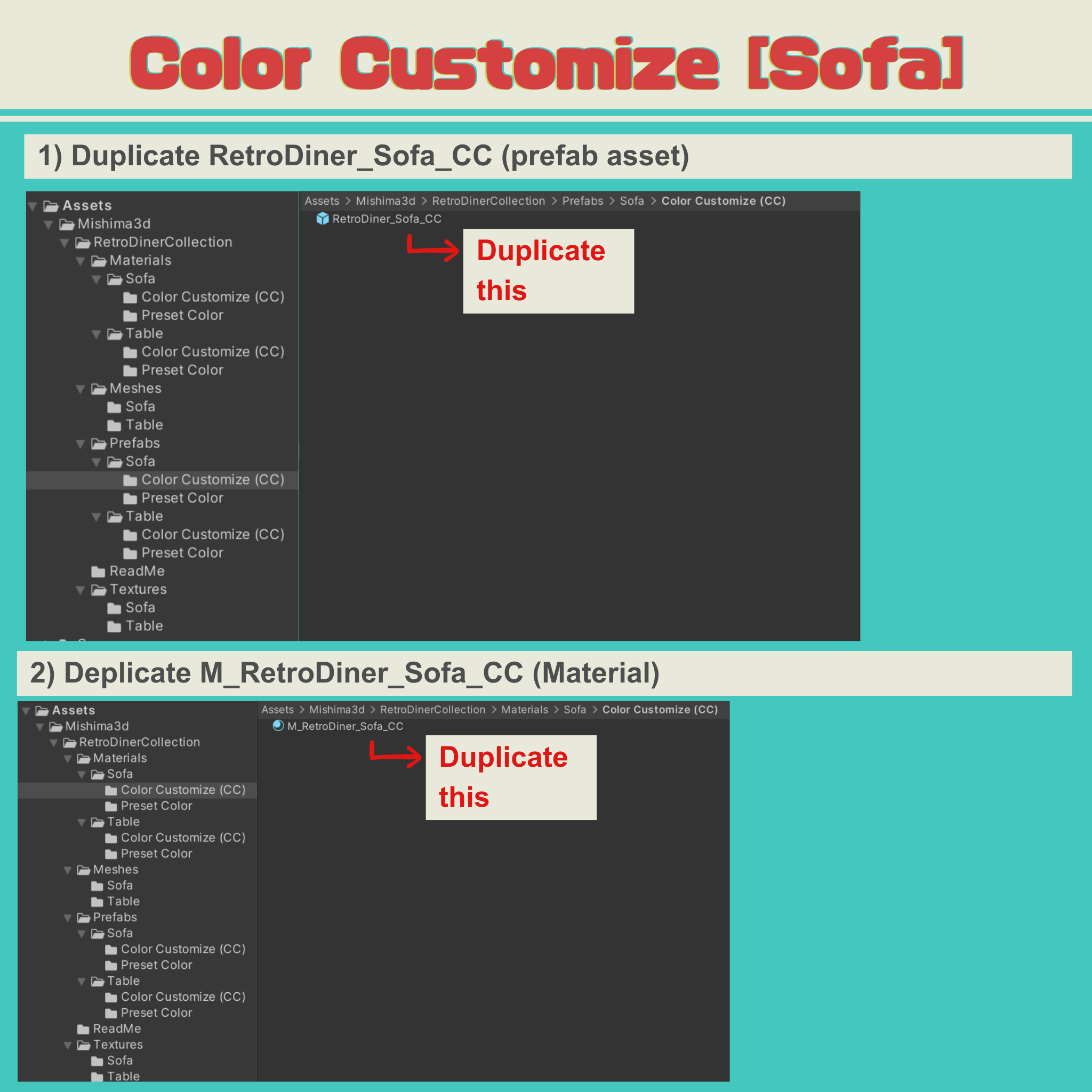
Task: Select highlighted Color Customize (CC) folder, step 2 tree
Action: pyautogui.click(x=138, y=790)
